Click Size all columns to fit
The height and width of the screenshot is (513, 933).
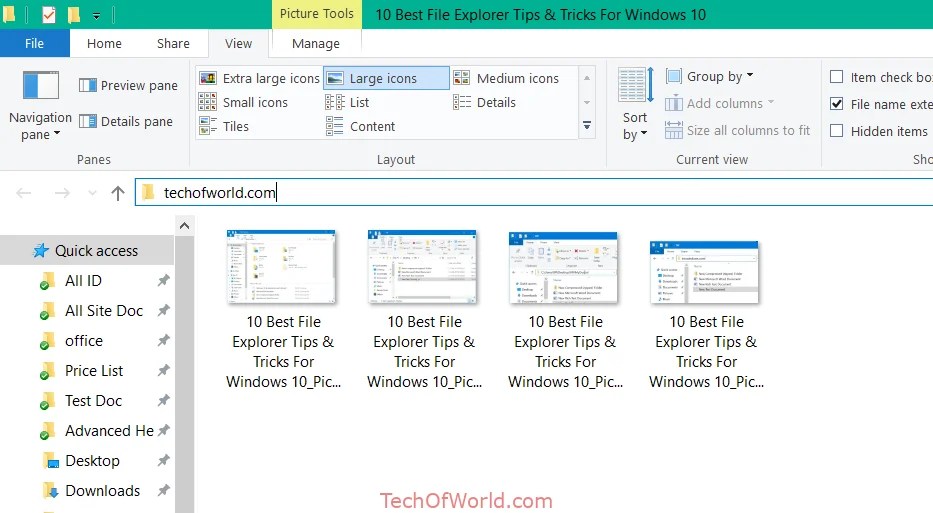737,130
